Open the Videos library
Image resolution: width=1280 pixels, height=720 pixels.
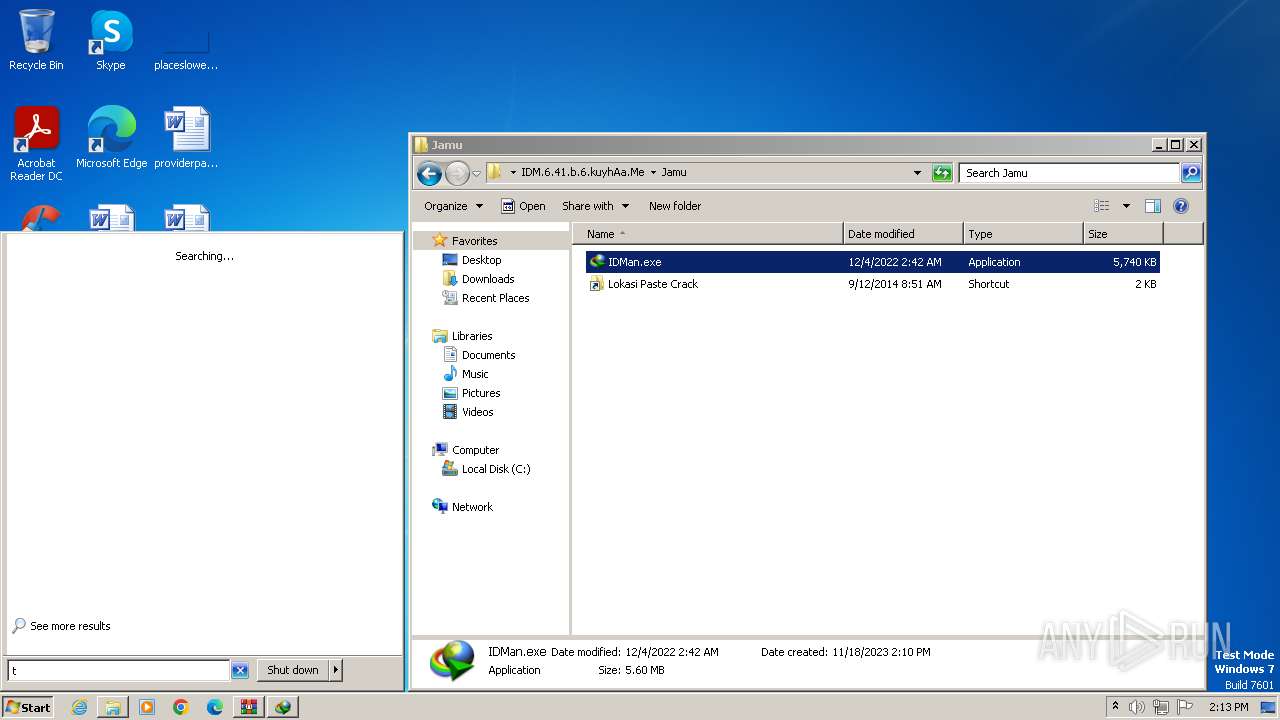[477, 412]
